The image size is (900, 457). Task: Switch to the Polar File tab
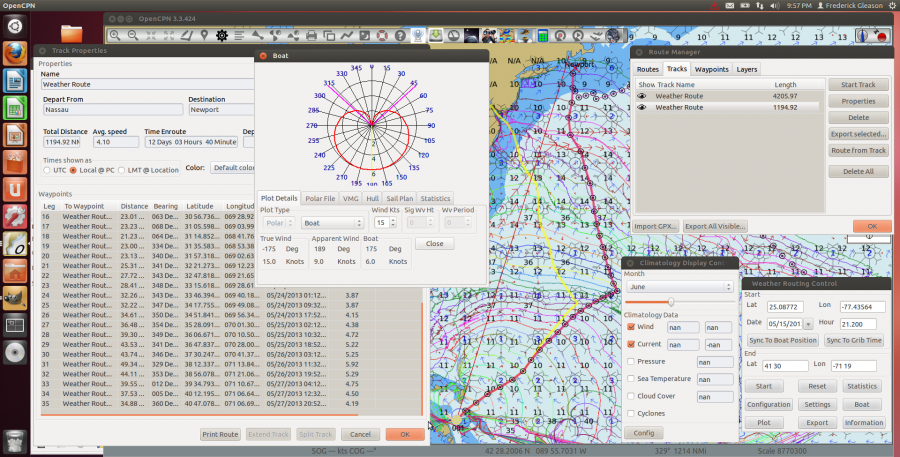(320, 198)
